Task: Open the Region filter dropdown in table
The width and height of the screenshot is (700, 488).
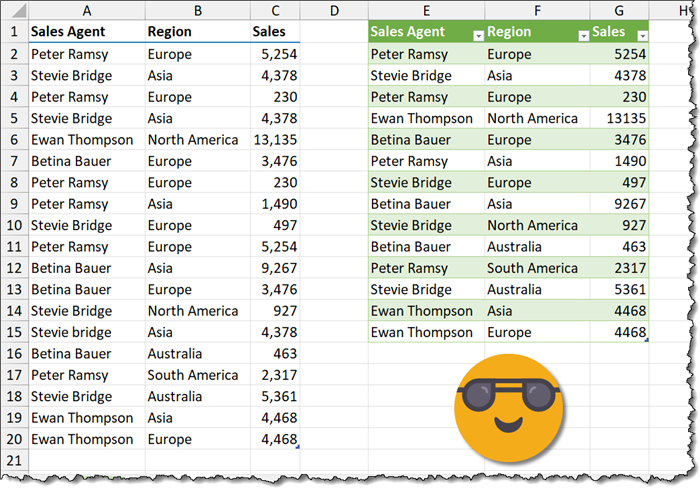Action: tap(582, 35)
